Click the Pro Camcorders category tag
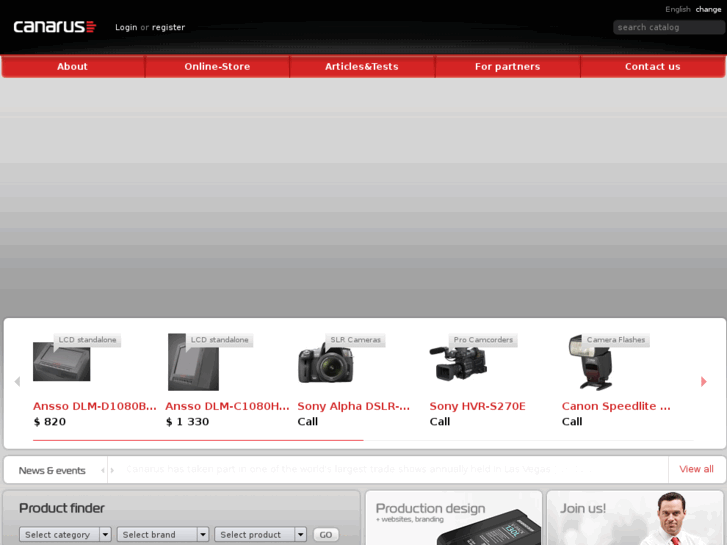 click(x=483, y=340)
